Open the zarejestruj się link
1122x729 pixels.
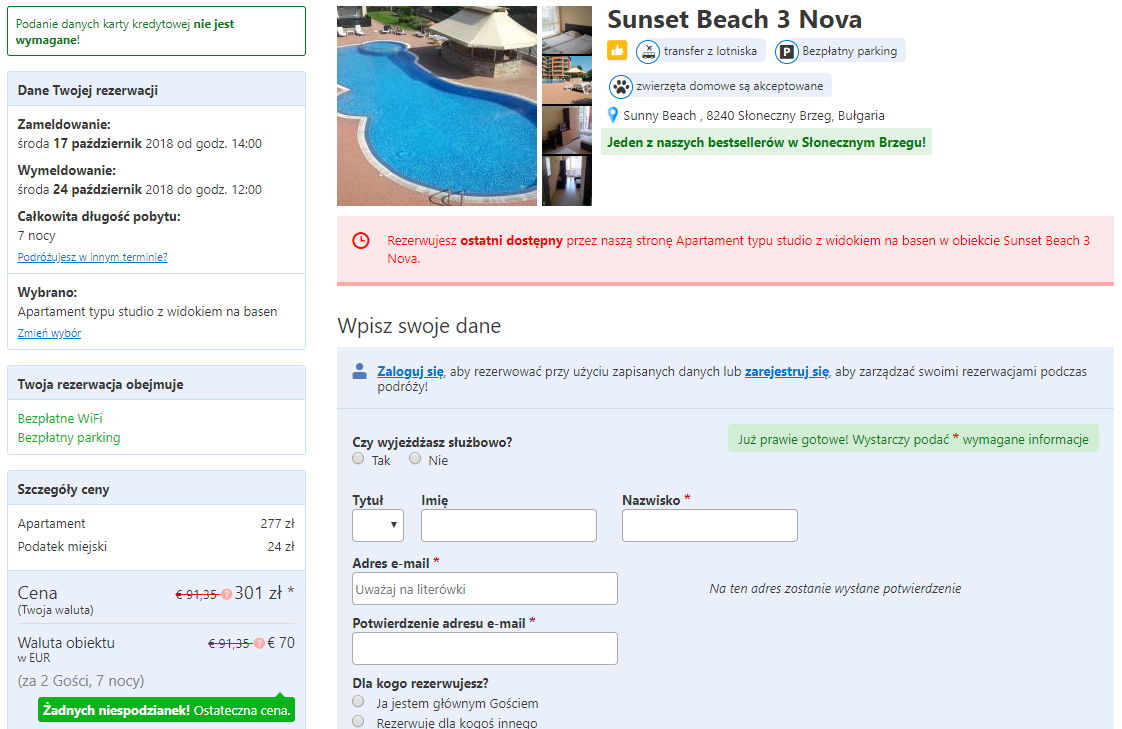786,371
